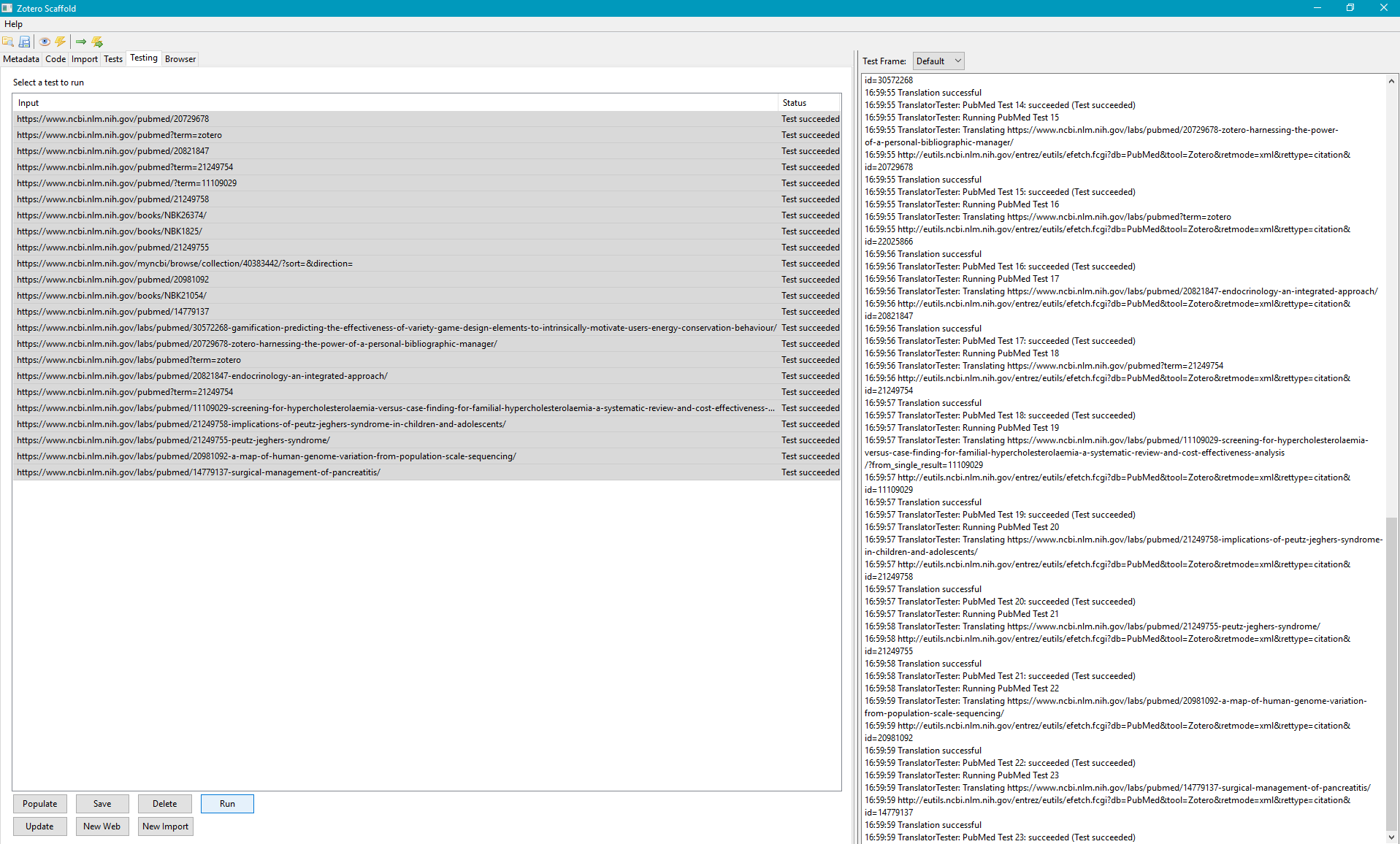Run doWeb with the lightning bolt icon
Viewport: 1400px width, 844px height.
click(61, 42)
